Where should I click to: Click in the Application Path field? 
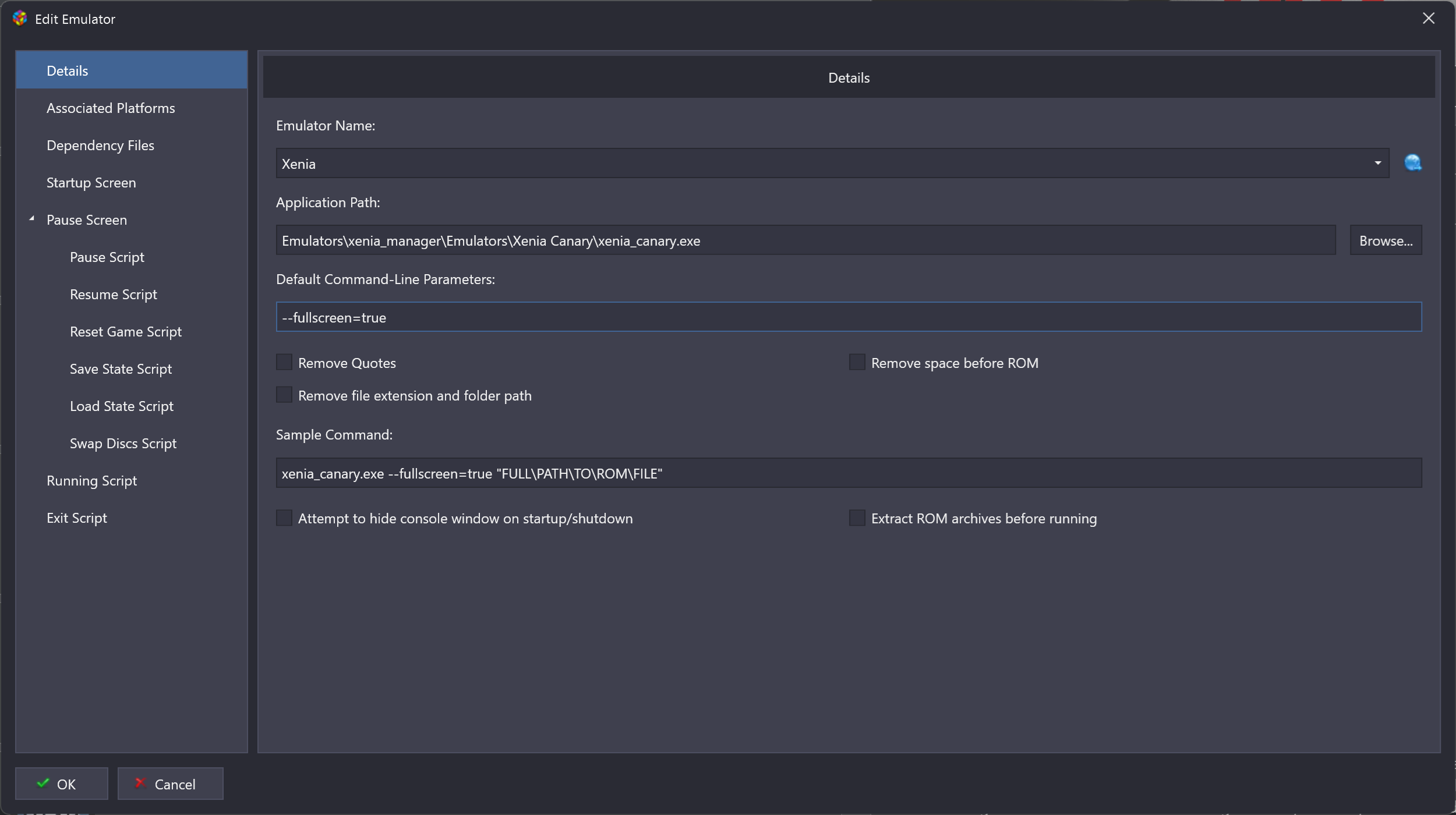click(x=806, y=240)
